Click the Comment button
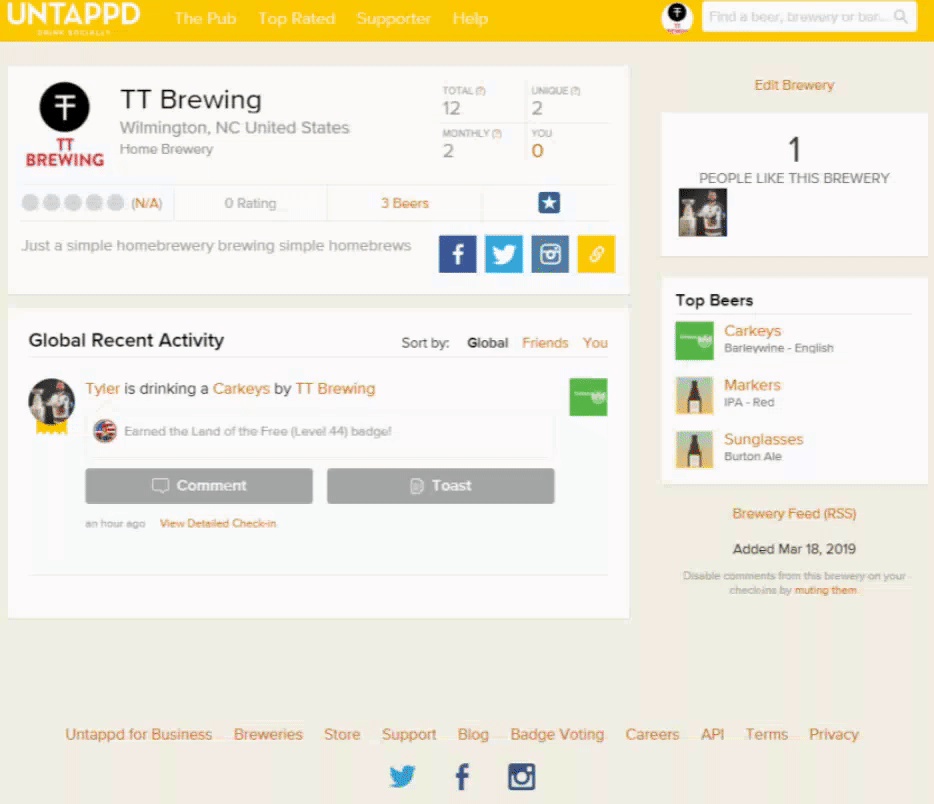 click(199, 486)
